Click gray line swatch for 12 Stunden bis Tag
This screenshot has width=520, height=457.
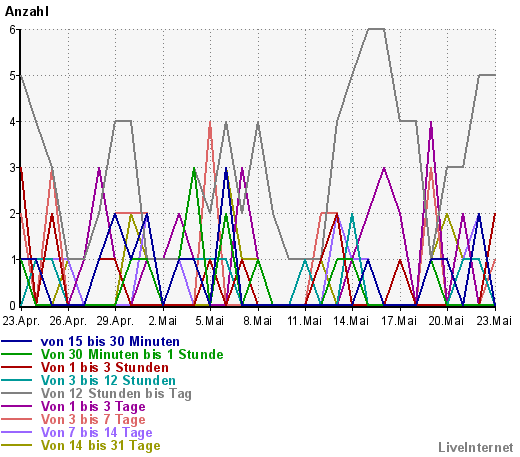pyautogui.click(x=17, y=393)
